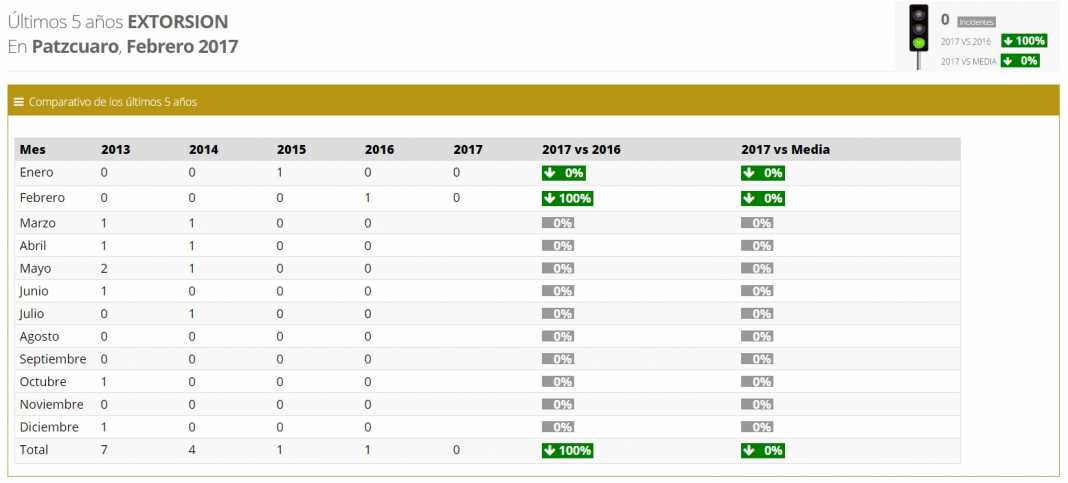Viewport: 1068px width, 483px height.
Task: Click the value 1 in Enero 2015 cell
Action: [280, 173]
